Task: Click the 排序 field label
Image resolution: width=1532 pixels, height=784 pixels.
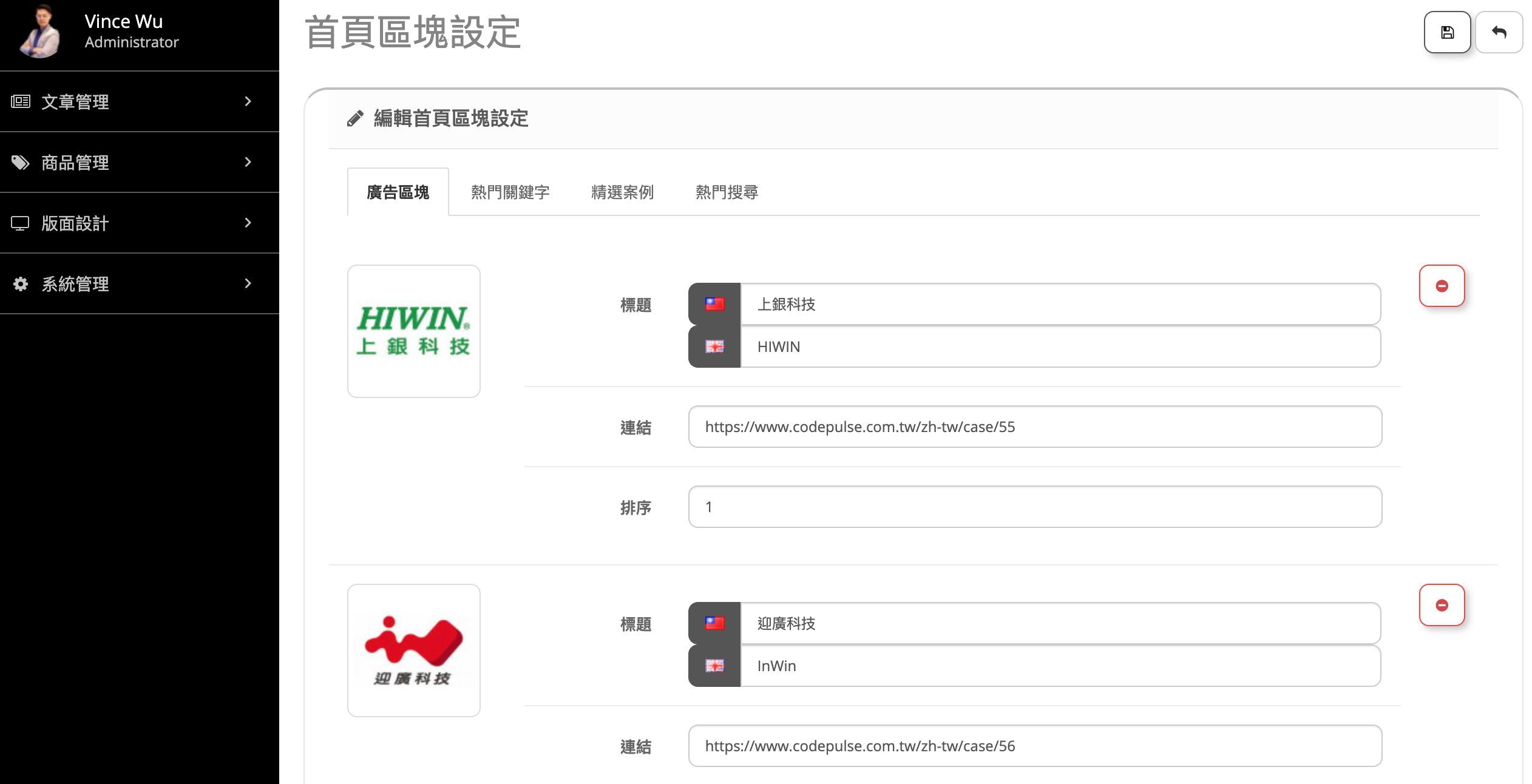Action: pos(636,508)
